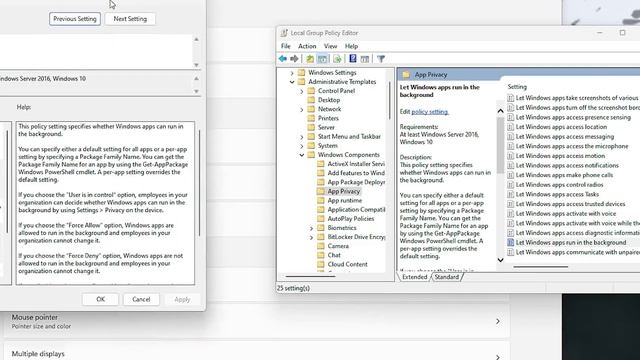The width and height of the screenshot is (640, 360).
Task: Click the App Privacy header folder icon
Action: coord(406,75)
